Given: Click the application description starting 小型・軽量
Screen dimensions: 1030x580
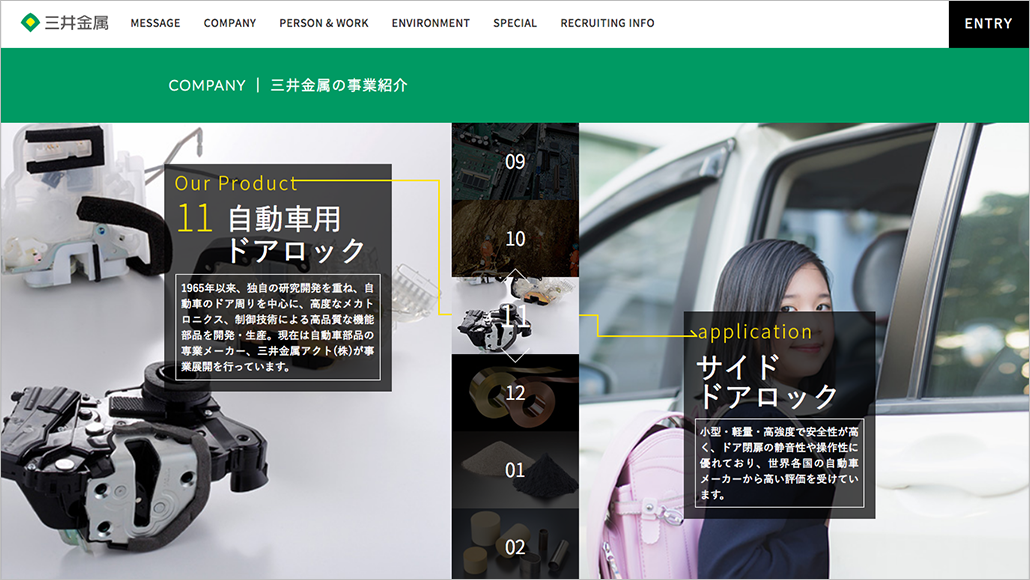Looking at the screenshot, I should (779, 463).
